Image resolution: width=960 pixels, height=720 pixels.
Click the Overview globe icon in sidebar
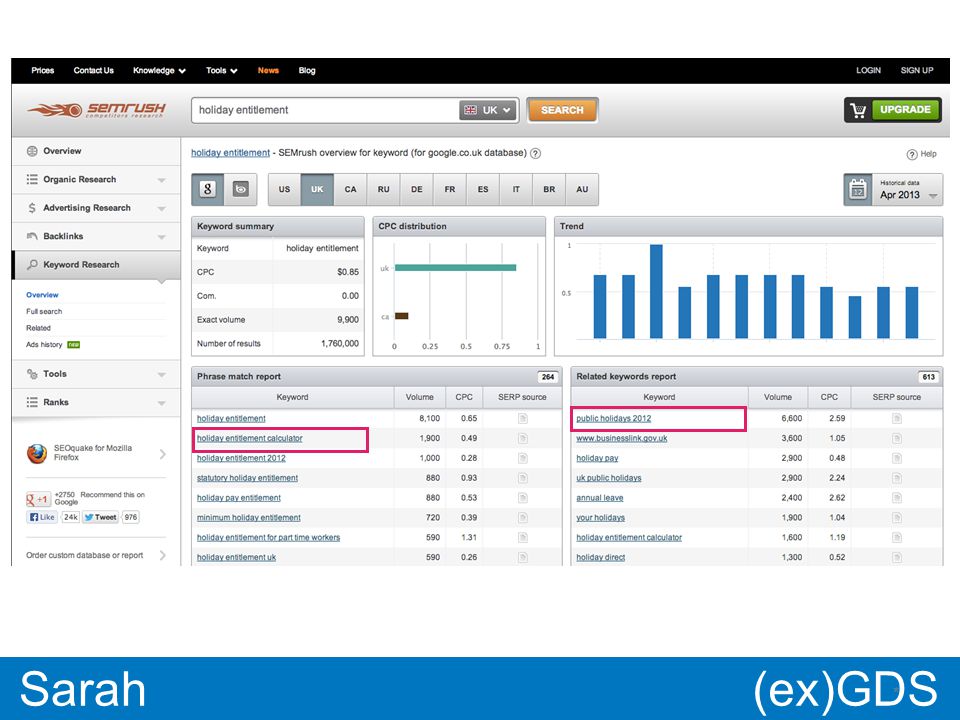(x=32, y=151)
